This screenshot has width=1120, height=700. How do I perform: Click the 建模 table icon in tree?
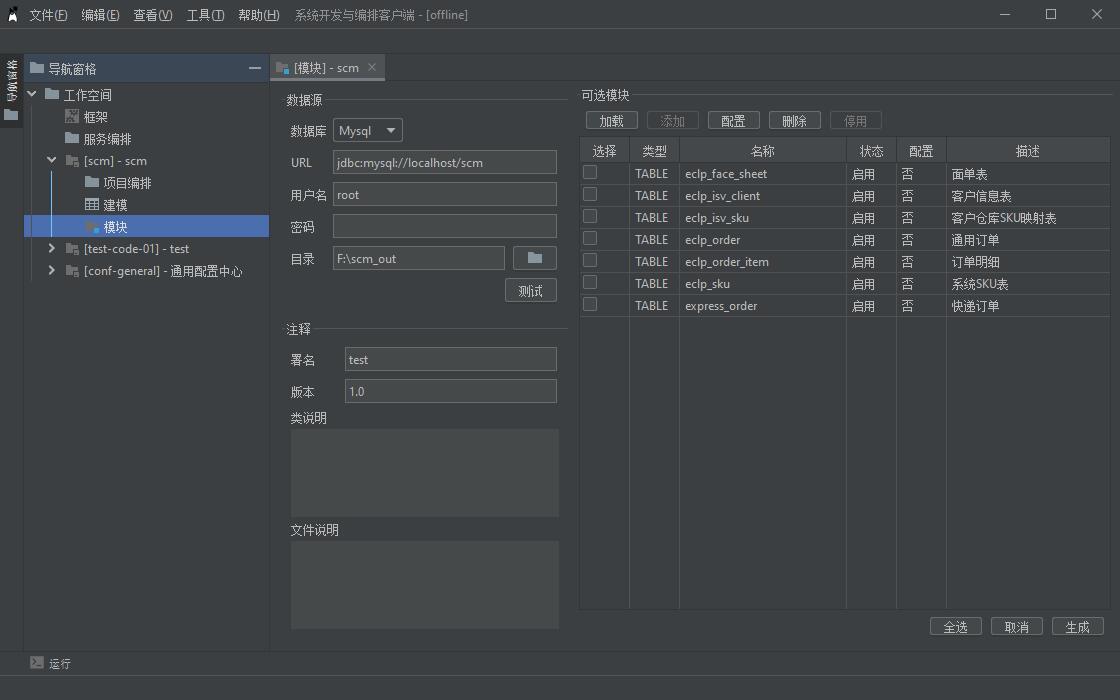pos(92,205)
